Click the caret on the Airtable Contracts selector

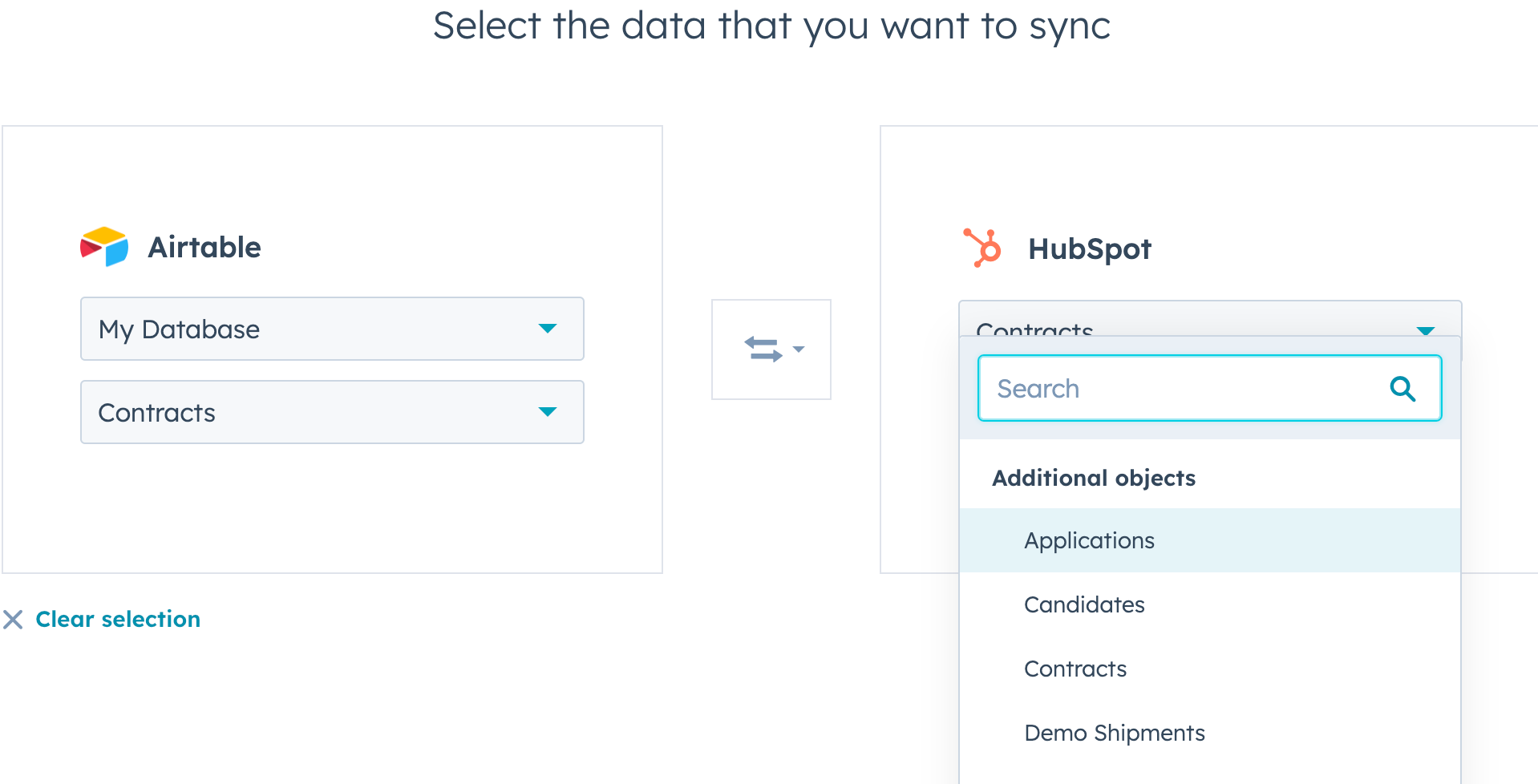548,412
